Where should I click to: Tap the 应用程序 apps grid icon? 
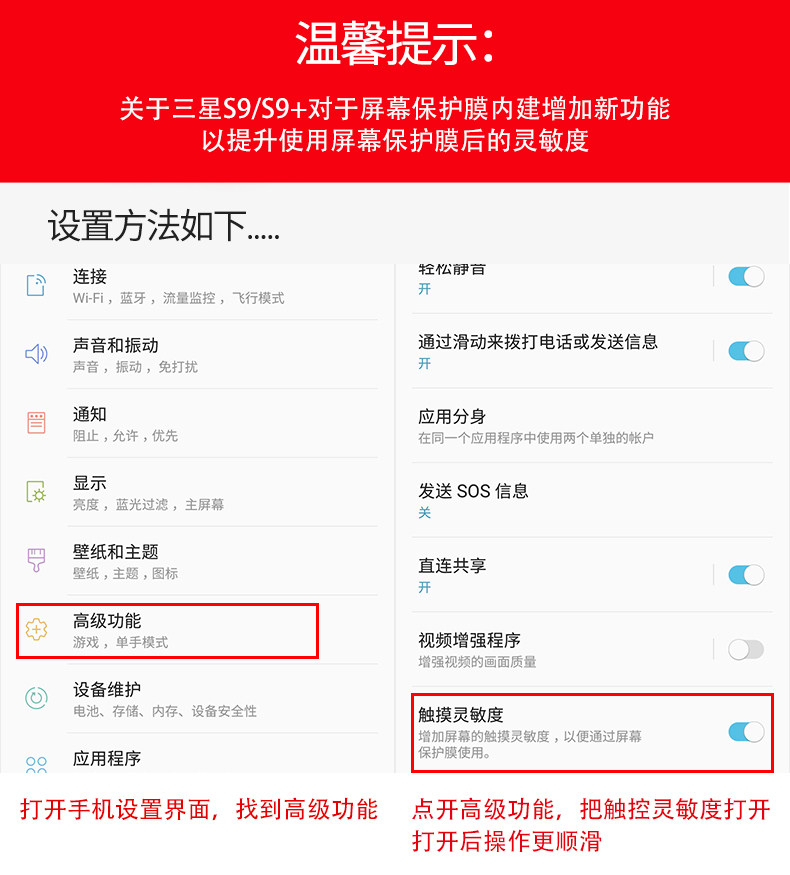pos(36,765)
